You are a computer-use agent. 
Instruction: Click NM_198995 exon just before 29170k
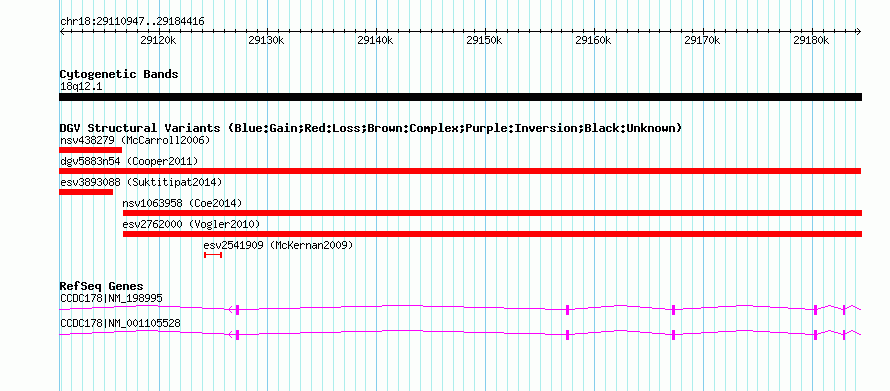tap(673, 309)
